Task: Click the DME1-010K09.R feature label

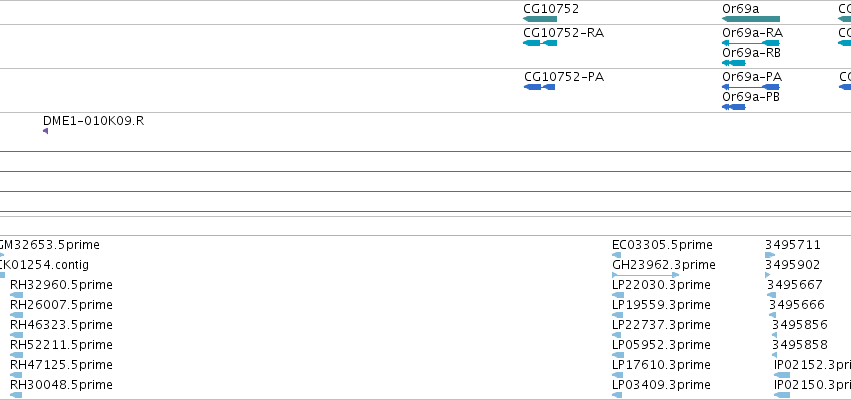Action: (x=93, y=120)
